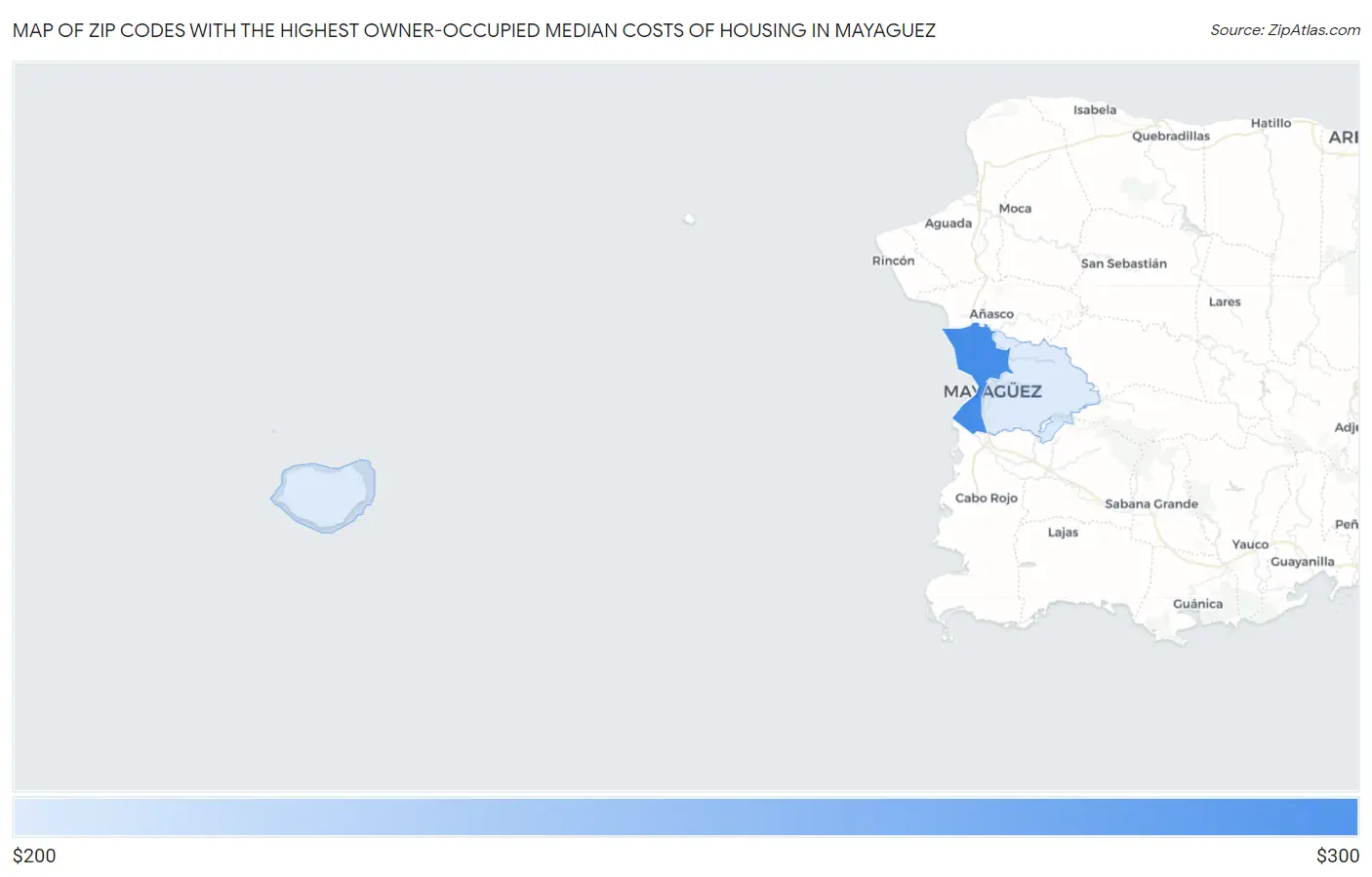Click the Yauco map label
1372x877 pixels.
point(1250,545)
